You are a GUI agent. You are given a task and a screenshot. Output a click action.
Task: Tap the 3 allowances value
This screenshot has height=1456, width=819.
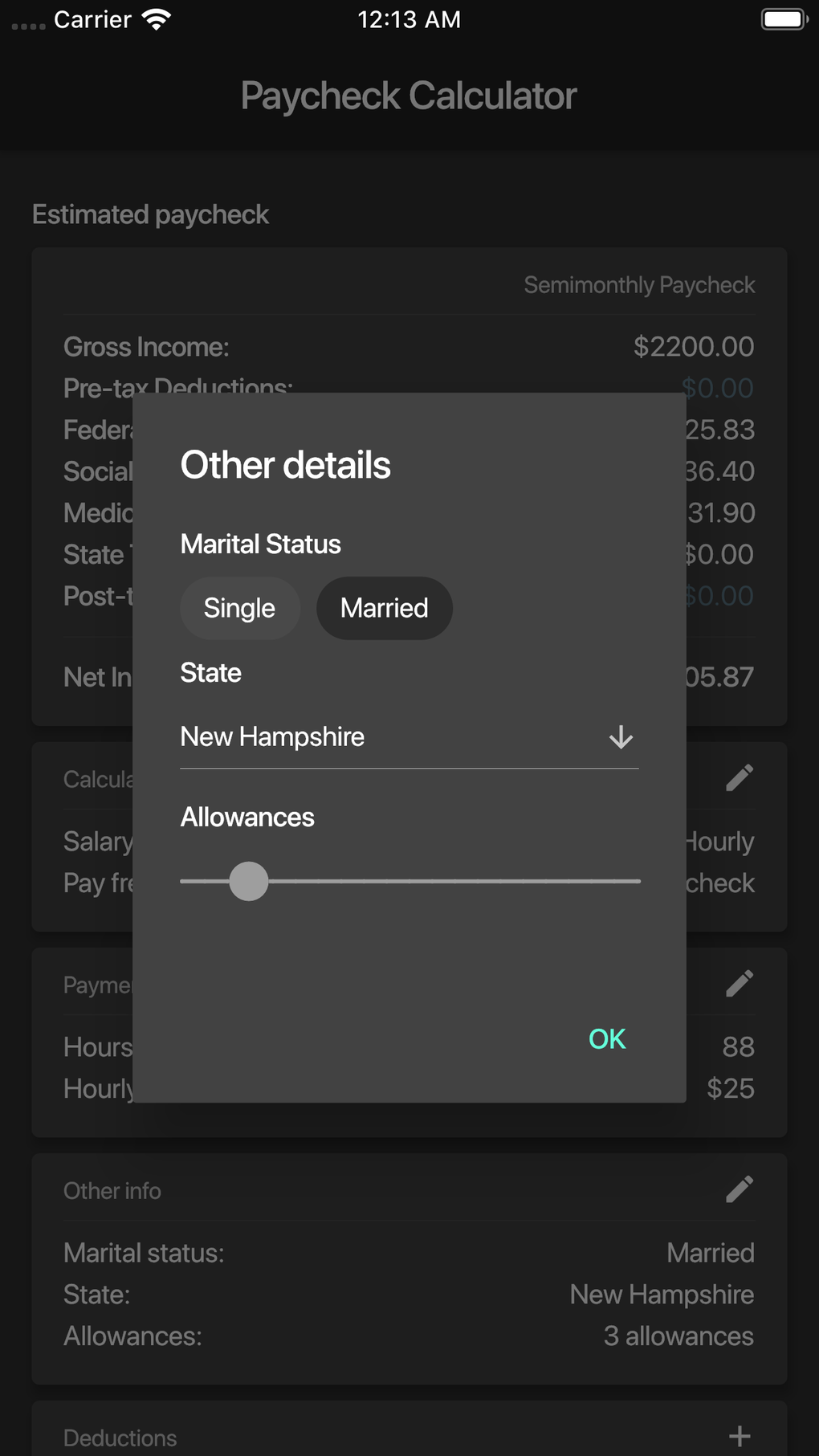tap(678, 1336)
